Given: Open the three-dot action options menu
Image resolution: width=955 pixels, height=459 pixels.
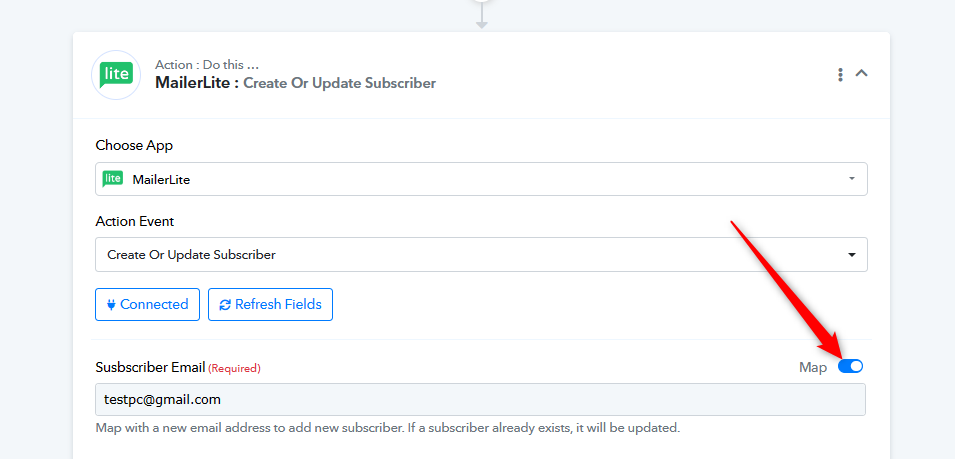Looking at the screenshot, I should pos(840,74).
